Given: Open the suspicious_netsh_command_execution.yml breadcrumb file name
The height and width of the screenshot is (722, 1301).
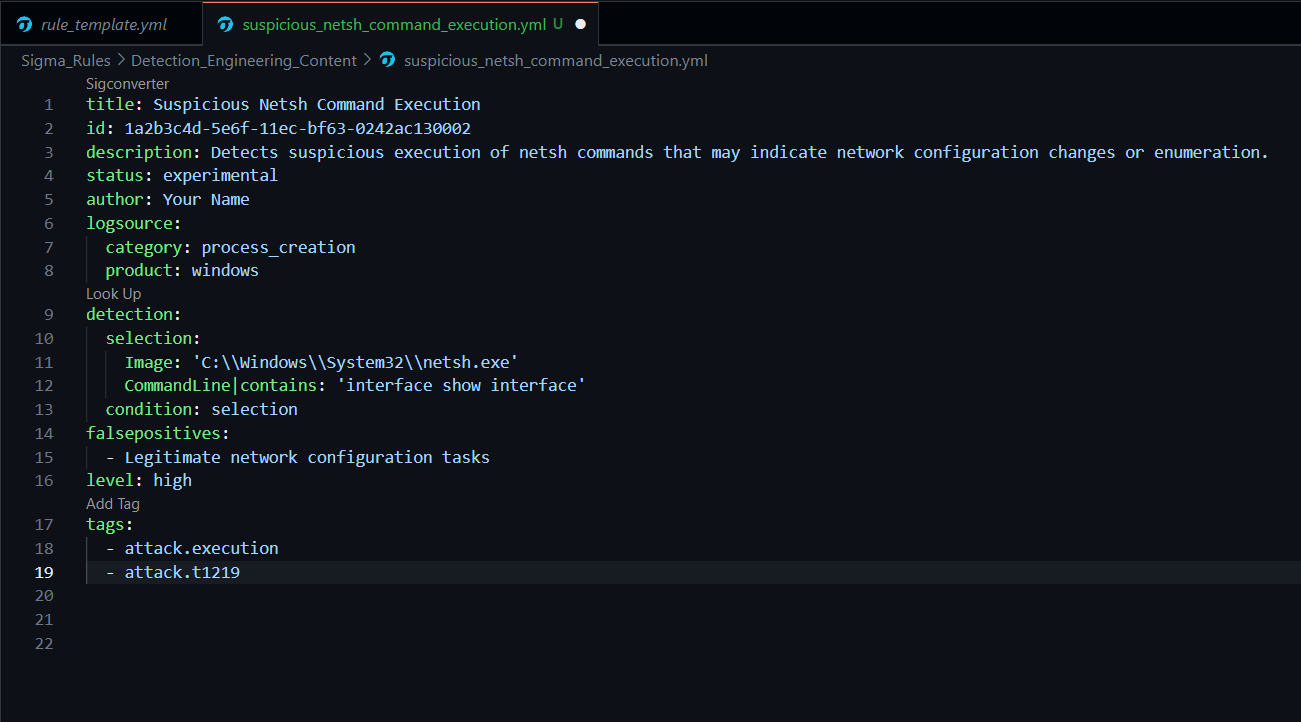Looking at the screenshot, I should pyautogui.click(x=555, y=61).
